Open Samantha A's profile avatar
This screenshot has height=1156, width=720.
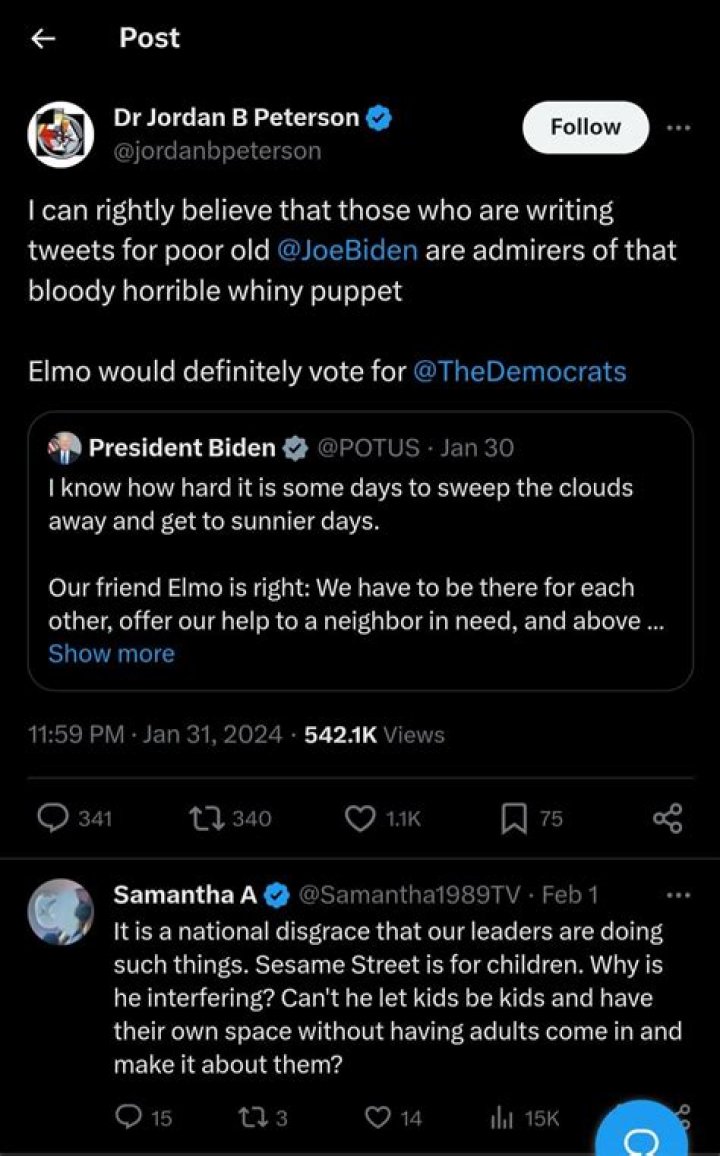pyautogui.click(x=60, y=912)
